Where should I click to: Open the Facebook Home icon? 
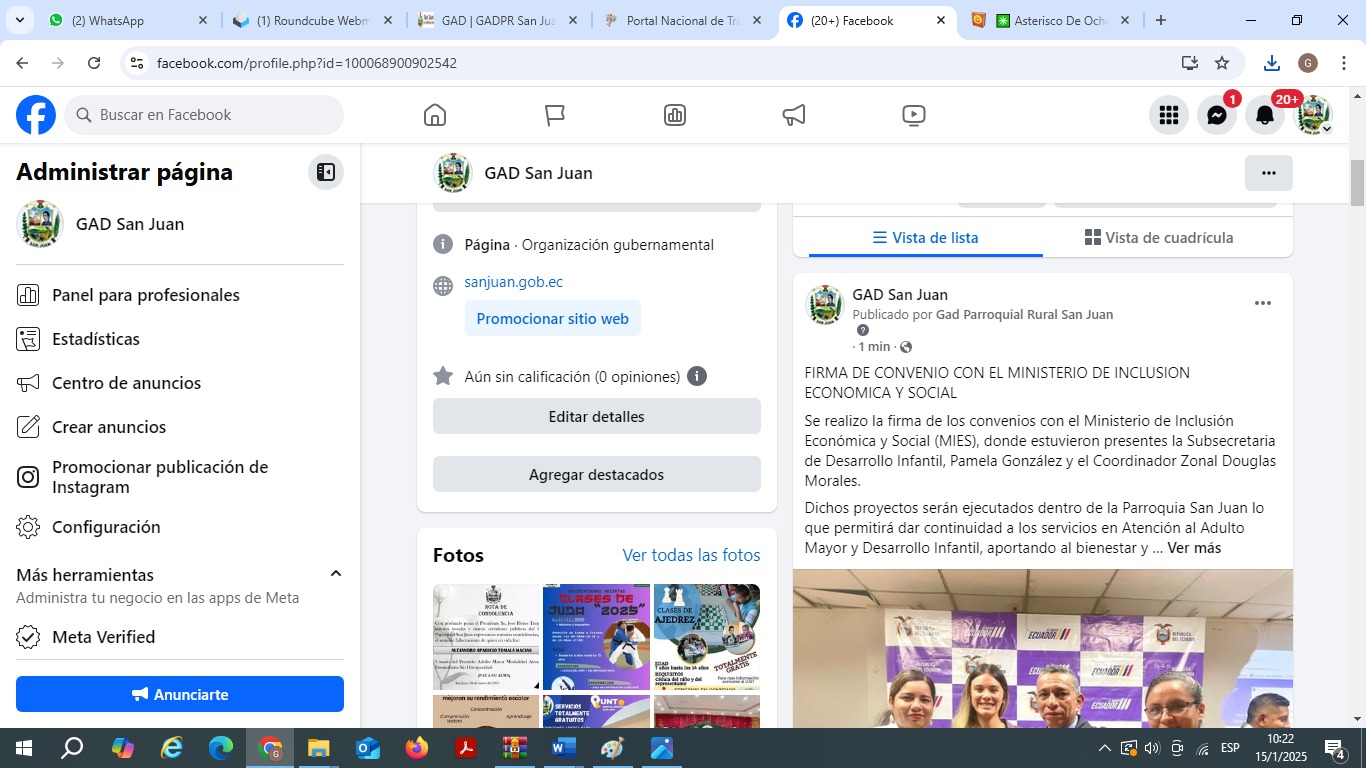coord(435,115)
